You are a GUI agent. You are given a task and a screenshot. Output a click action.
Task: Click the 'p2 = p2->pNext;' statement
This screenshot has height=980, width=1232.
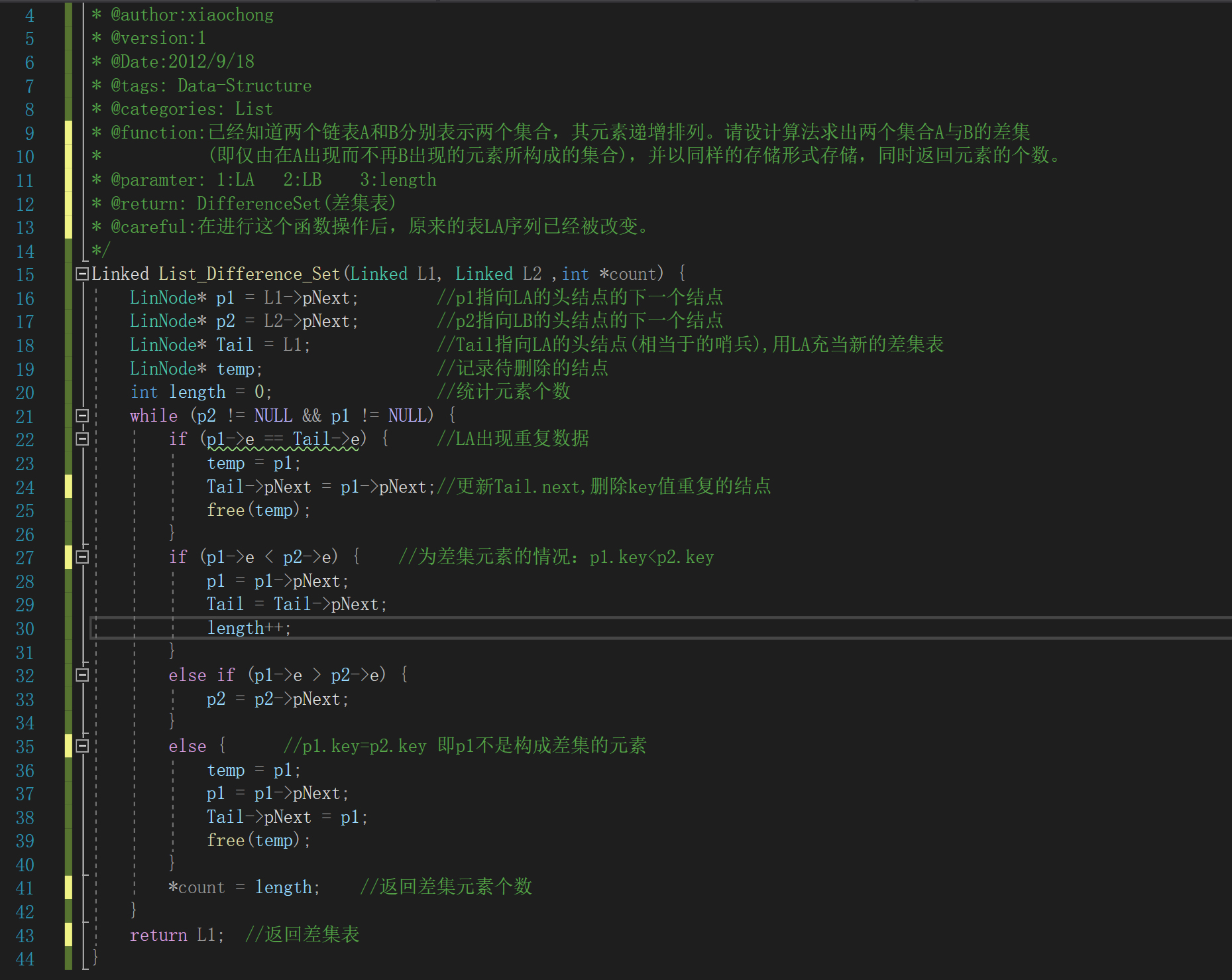tap(278, 699)
